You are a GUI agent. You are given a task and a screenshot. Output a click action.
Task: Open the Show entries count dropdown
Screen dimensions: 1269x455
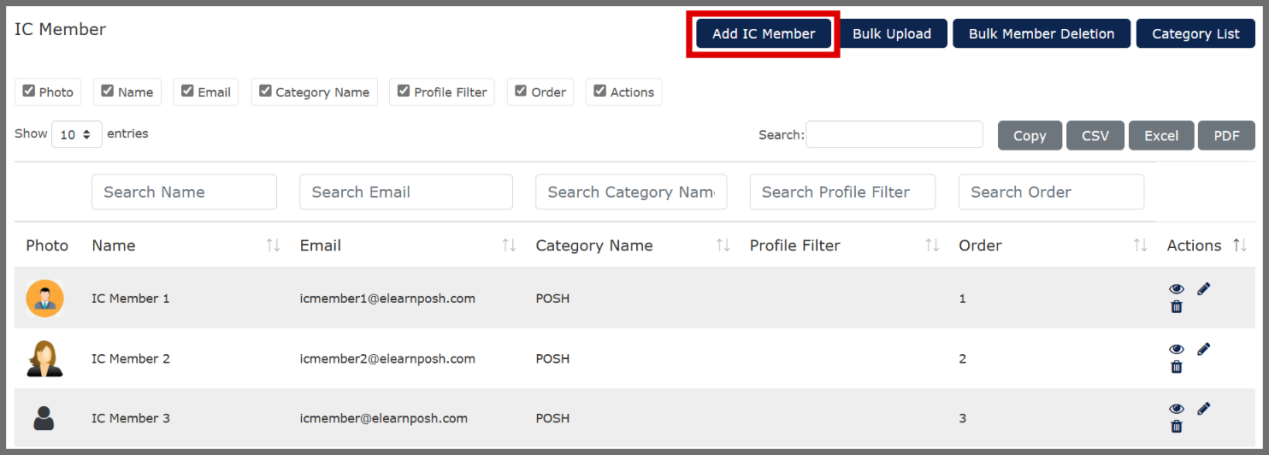point(76,134)
